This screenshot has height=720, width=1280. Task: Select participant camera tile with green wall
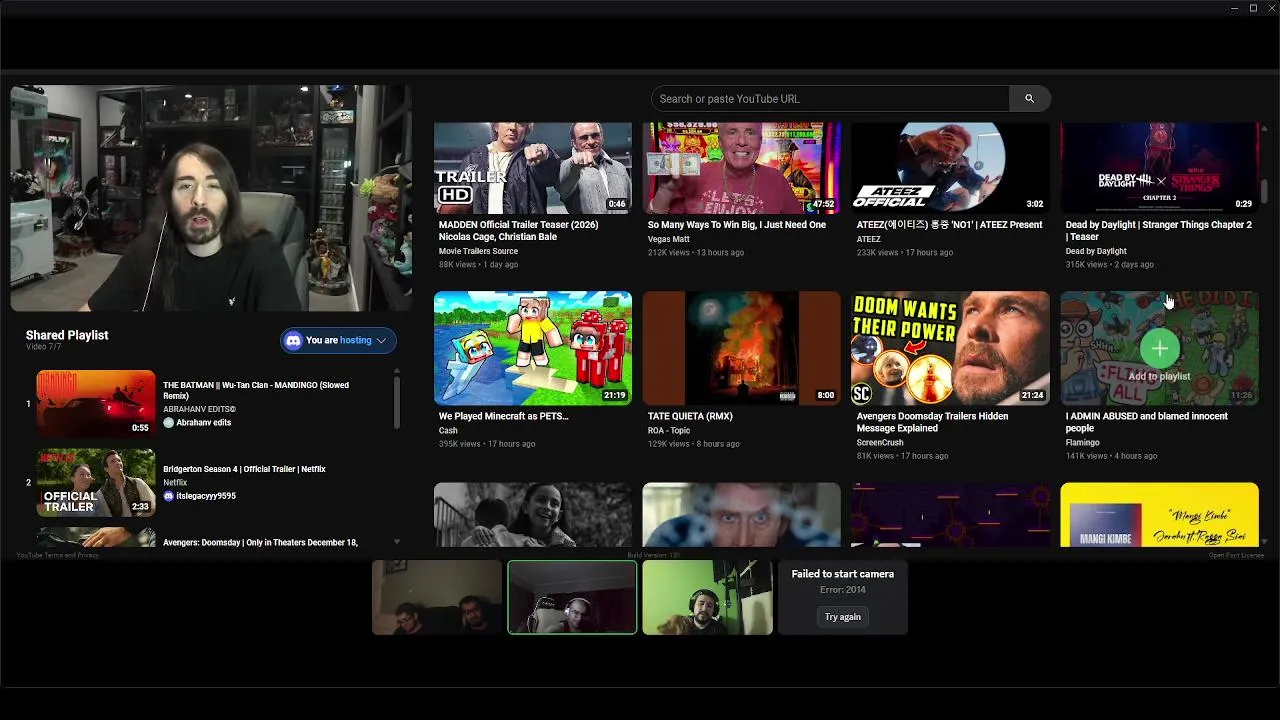pyautogui.click(x=707, y=597)
